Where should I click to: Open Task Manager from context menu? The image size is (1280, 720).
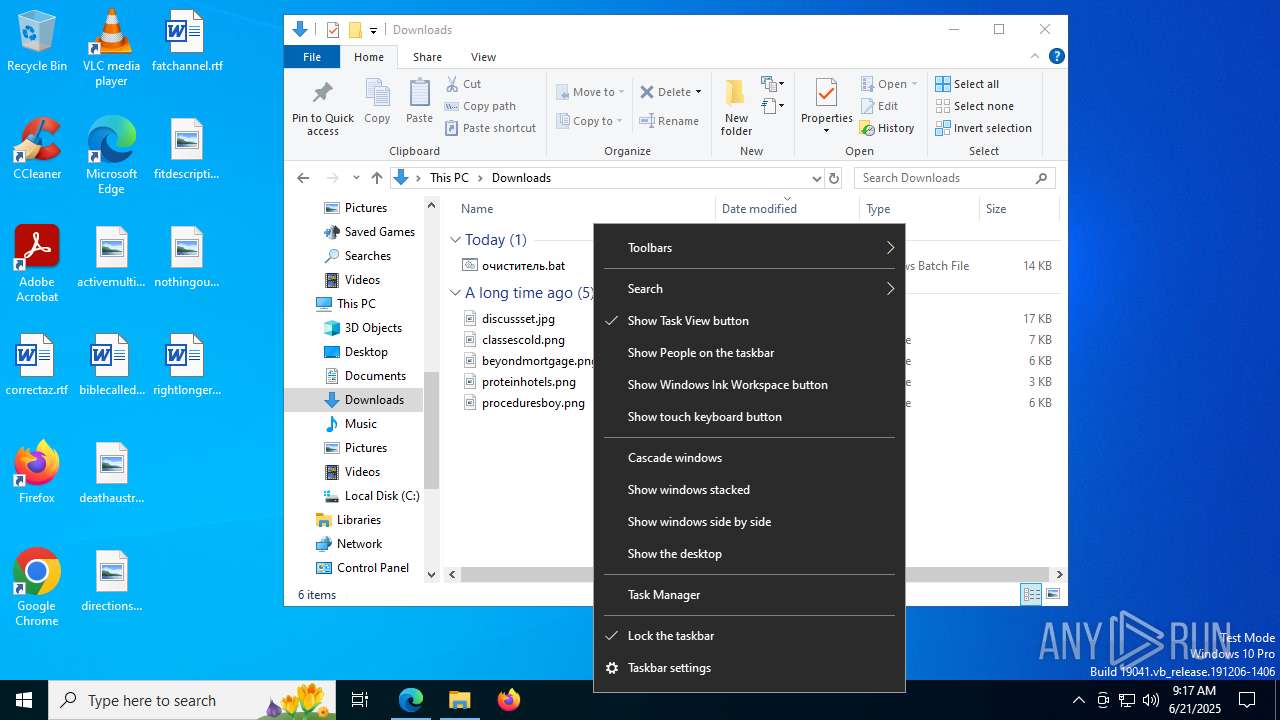click(749, 595)
